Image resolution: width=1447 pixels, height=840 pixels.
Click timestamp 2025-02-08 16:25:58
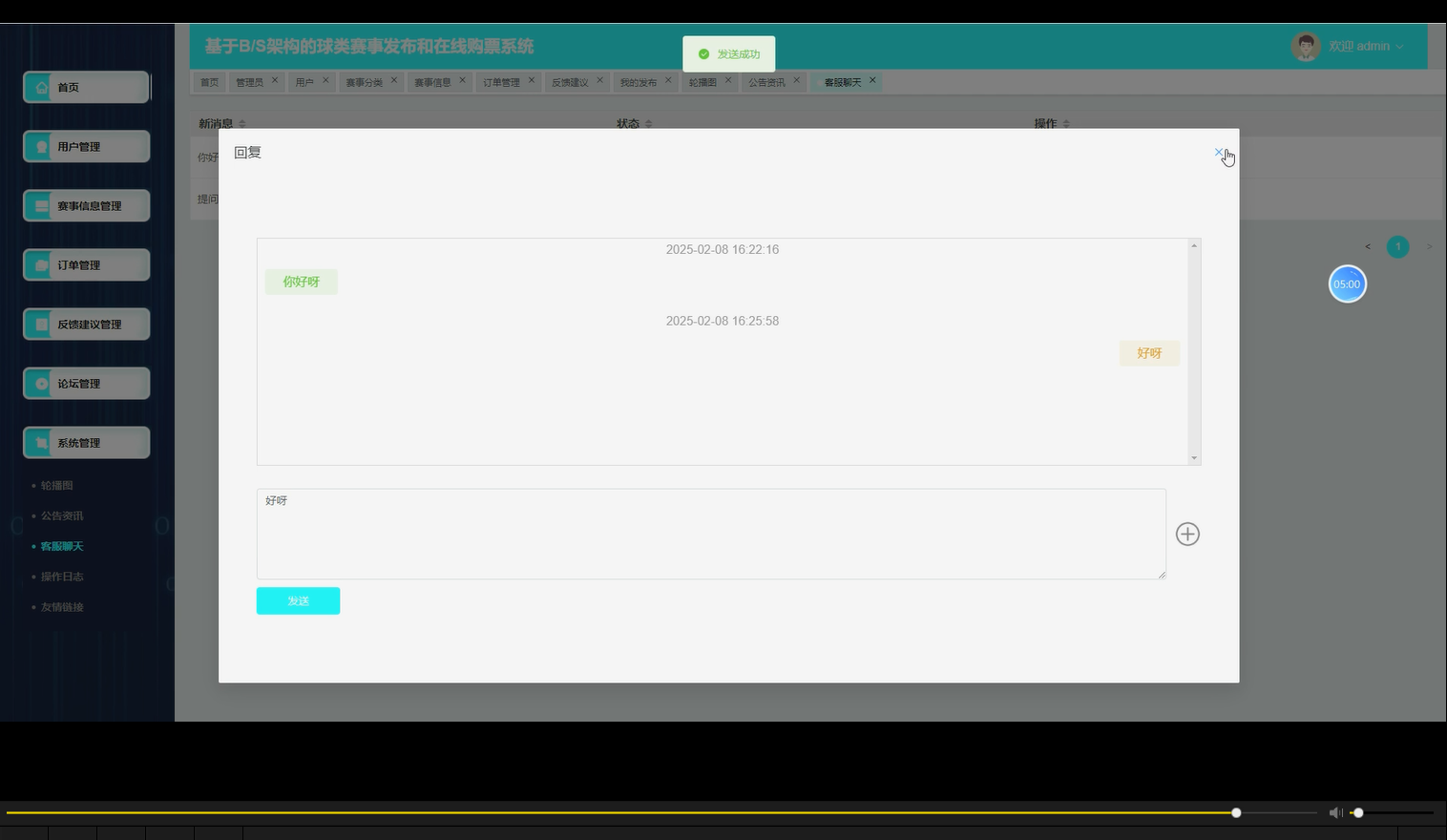723,321
